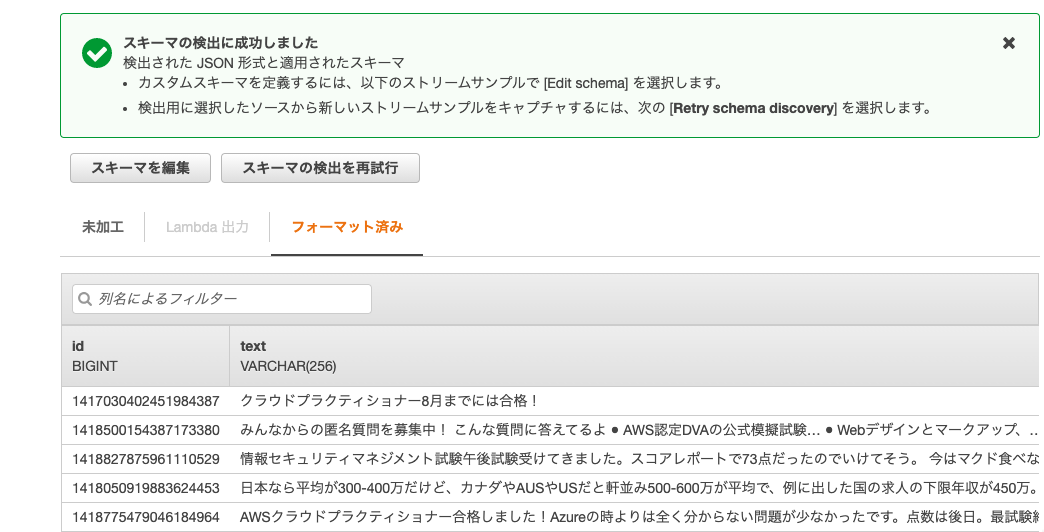Image resolution: width=1044 pixels, height=532 pixels.
Task: Focus the 列名によるフィルター search field
Action: point(222,299)
